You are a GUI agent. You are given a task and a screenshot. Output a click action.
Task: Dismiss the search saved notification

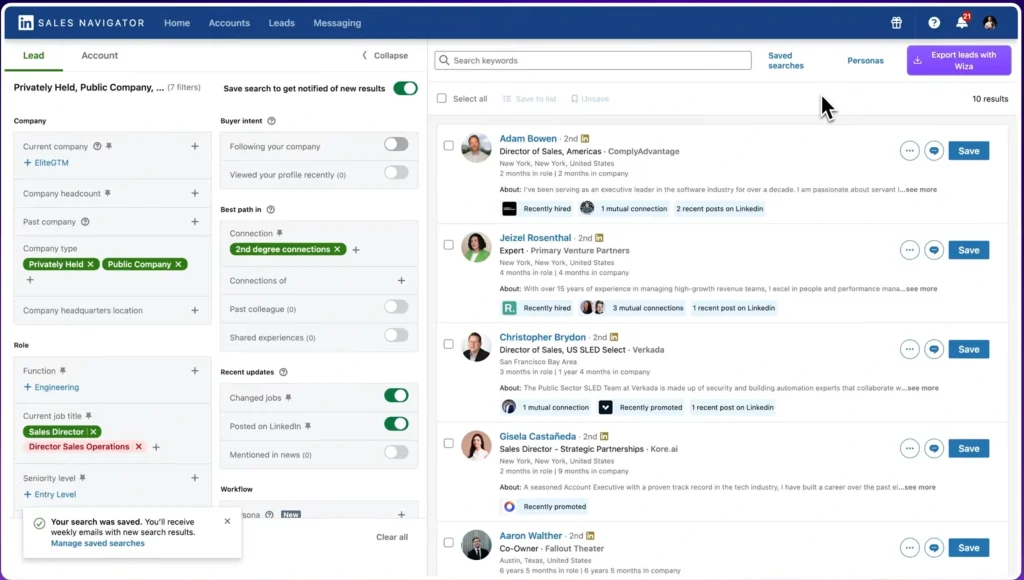coord(227,521)
